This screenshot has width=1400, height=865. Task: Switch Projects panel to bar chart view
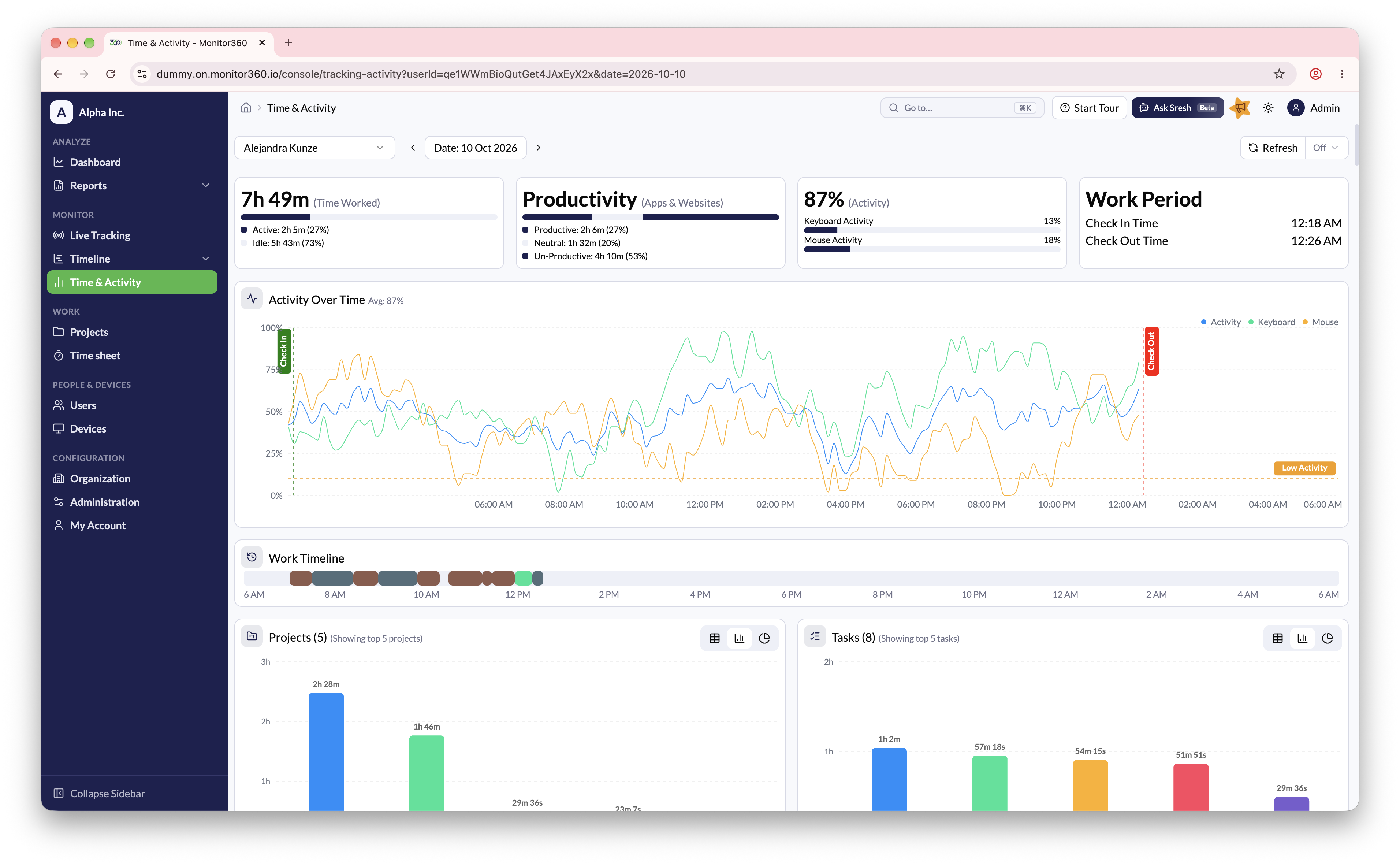click(x=739, y=638)
